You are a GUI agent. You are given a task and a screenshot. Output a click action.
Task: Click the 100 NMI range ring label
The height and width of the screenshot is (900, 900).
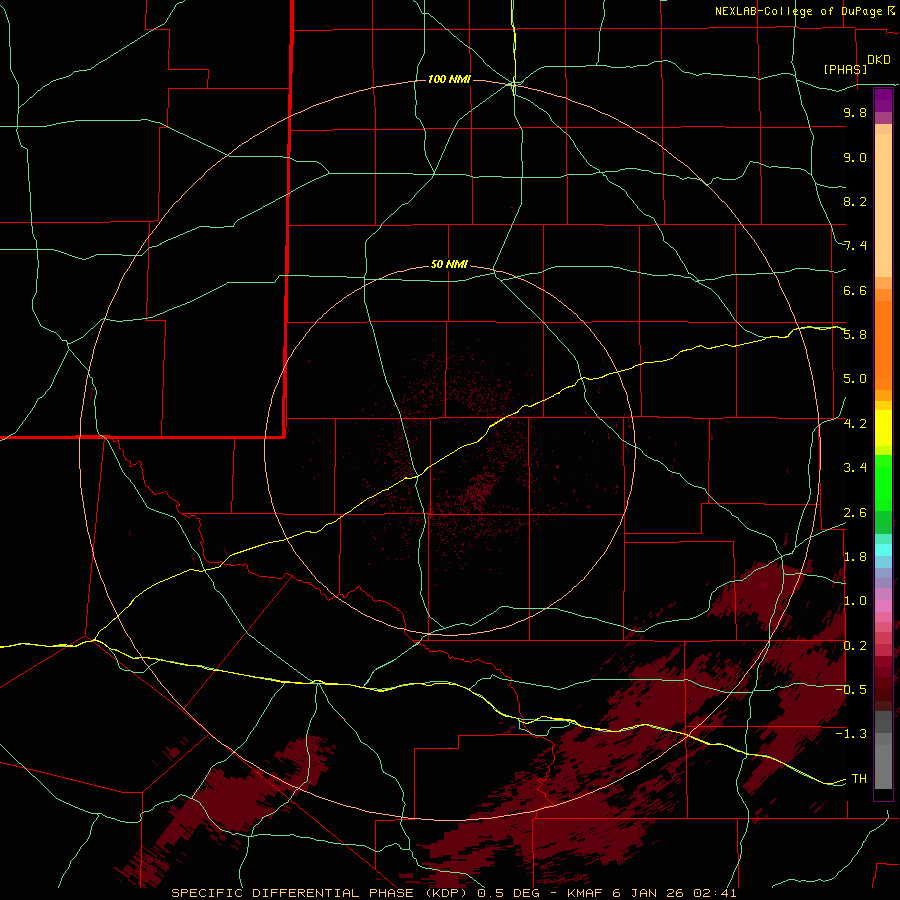click(449, 79)
